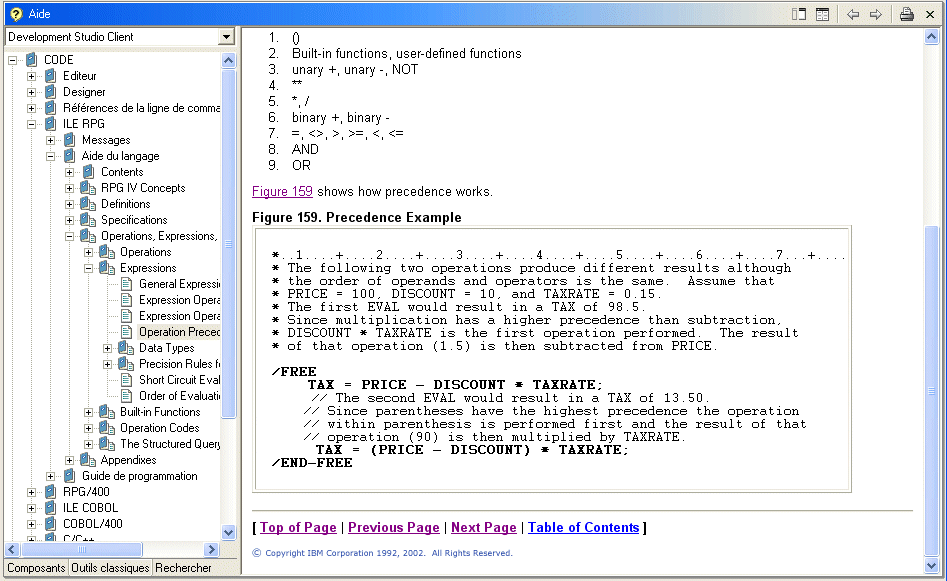The width and height of the screenshot is (947, 581).
Task: Switch to the Rechercher tab
Action: [183, 568]
